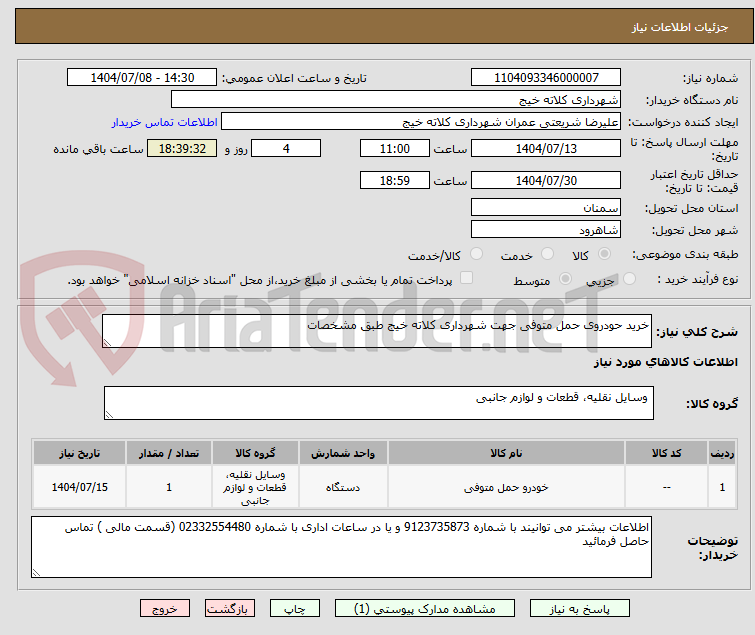Click the توضیحات خریدار notes textarea

click(341, 547)
